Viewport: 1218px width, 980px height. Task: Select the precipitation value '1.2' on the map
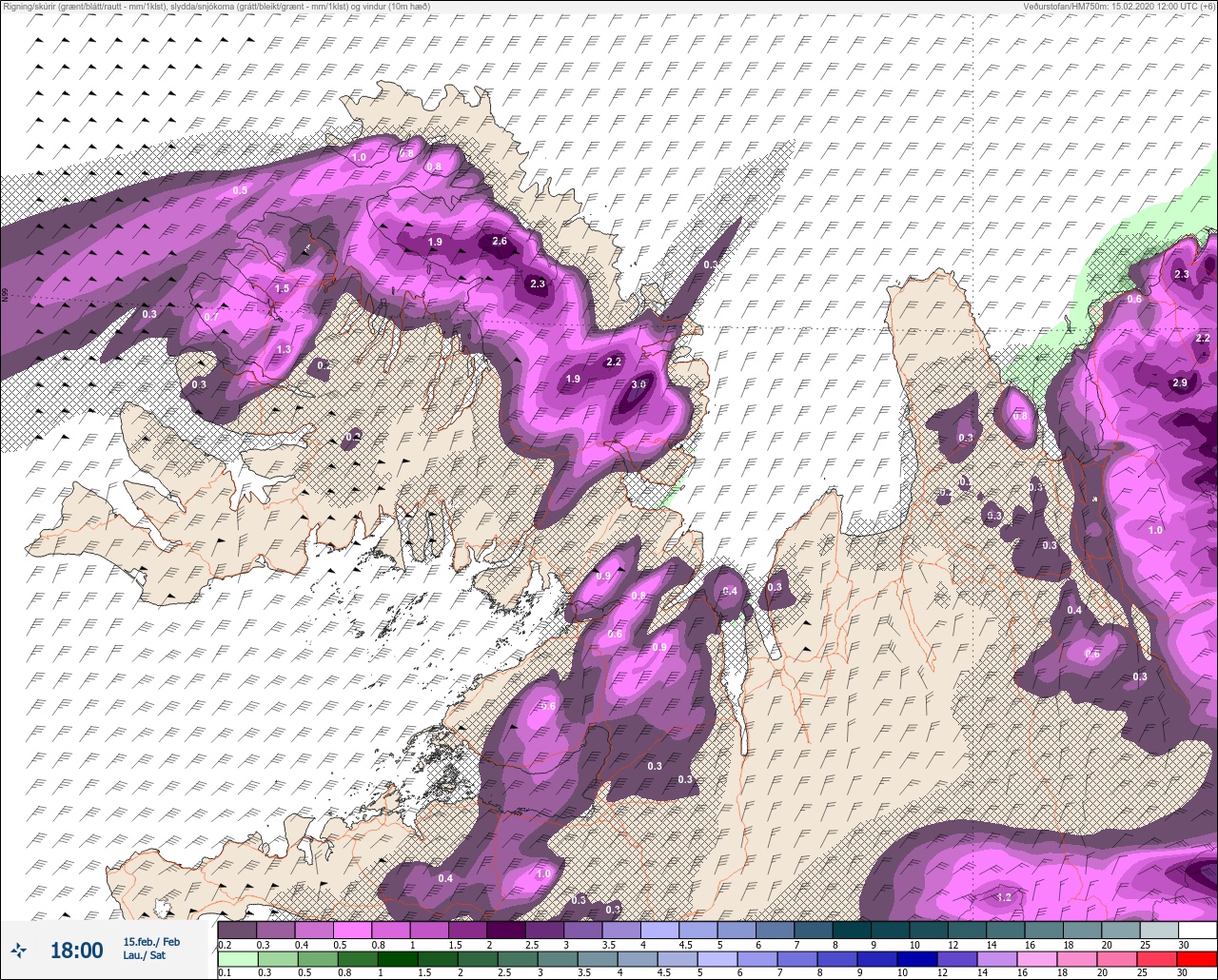point(1004,897)
